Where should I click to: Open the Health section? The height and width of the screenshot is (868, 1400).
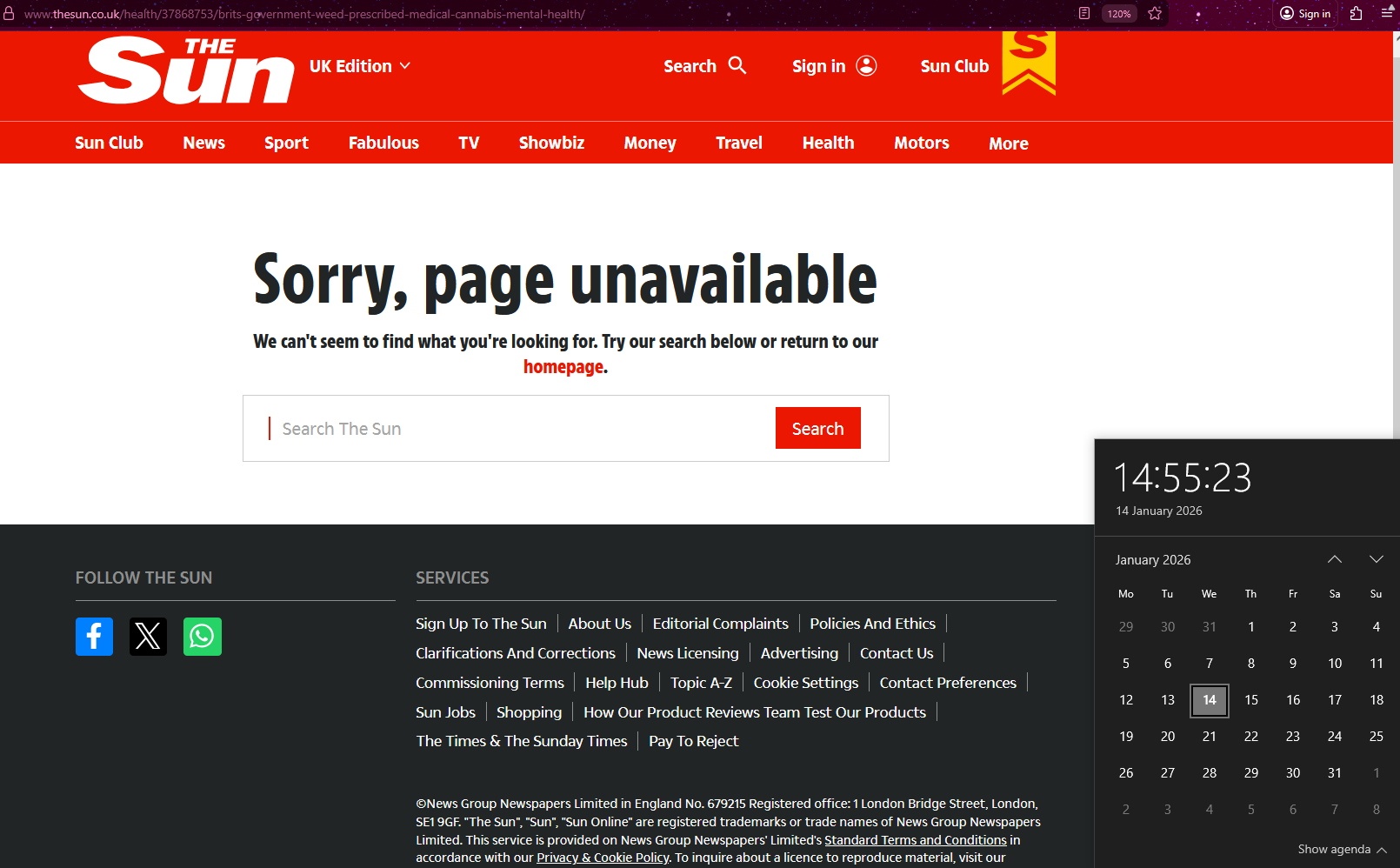coord(829,143)
